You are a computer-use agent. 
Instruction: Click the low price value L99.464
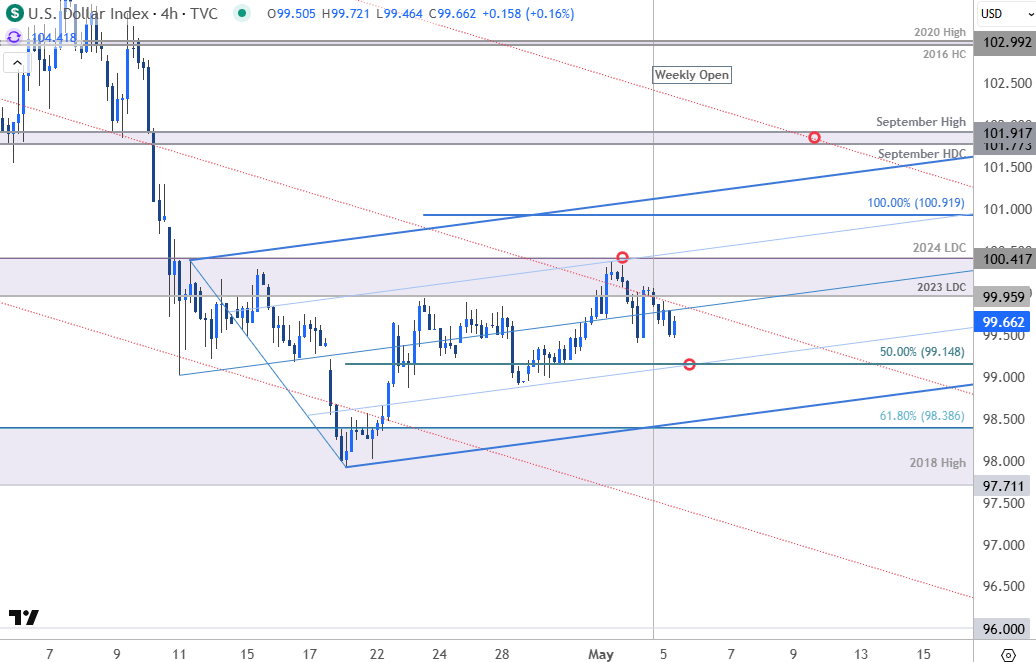click(x=398, y=13)
